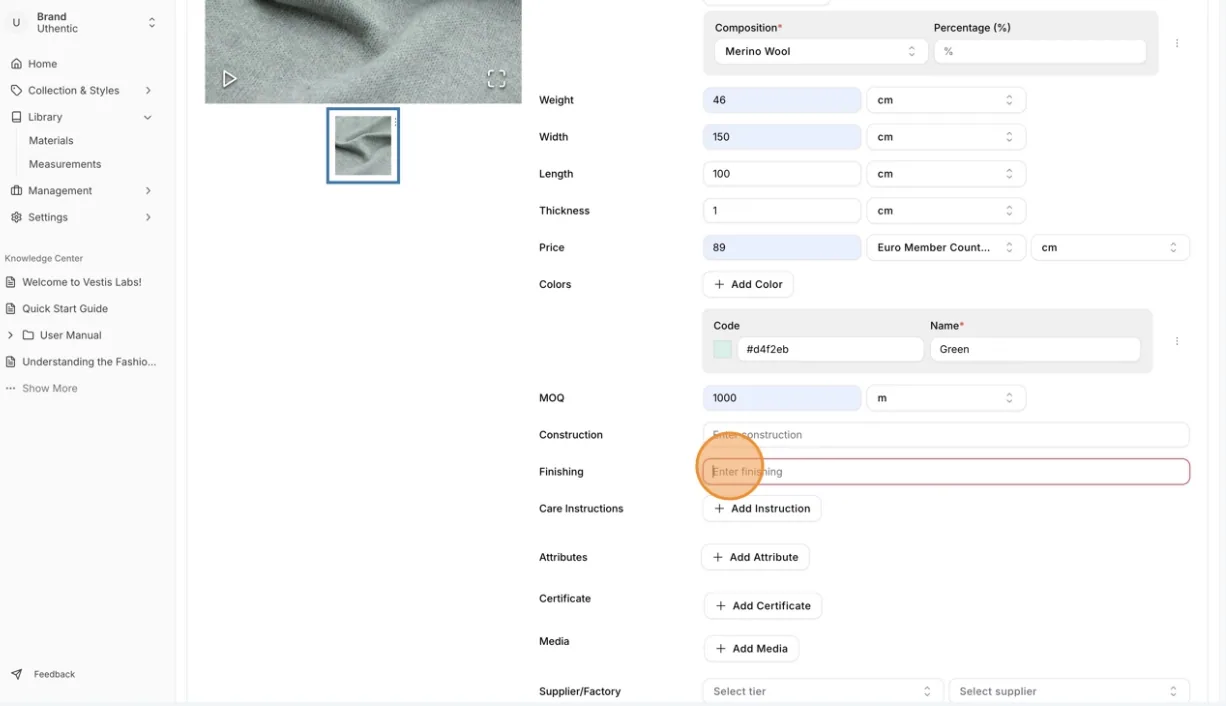Open fullscreen view of fabric image
1226x706 pixels.
[x=496, y=78]
